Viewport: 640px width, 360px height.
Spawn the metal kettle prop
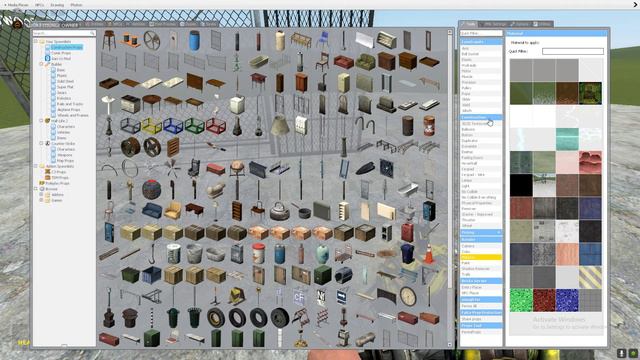tap(280, 211)
